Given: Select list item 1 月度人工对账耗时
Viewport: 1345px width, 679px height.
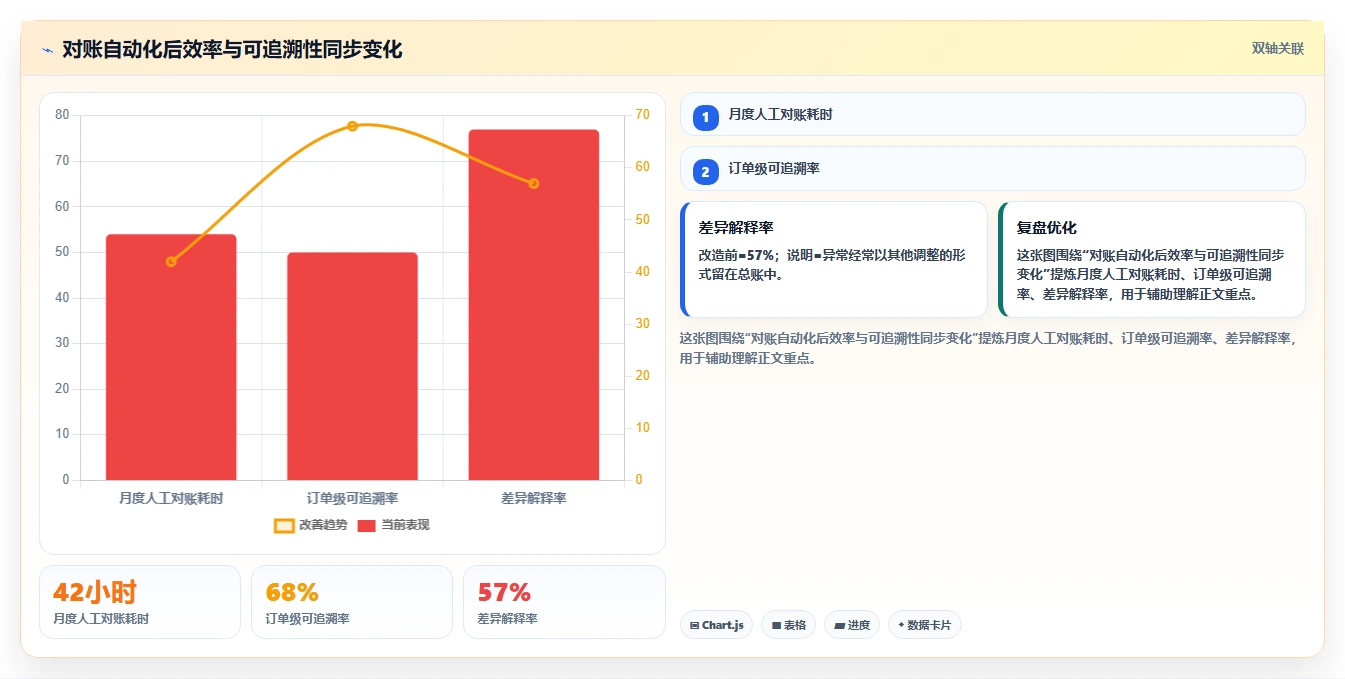Looking at the screenshot, I should (x=992, y=115).
